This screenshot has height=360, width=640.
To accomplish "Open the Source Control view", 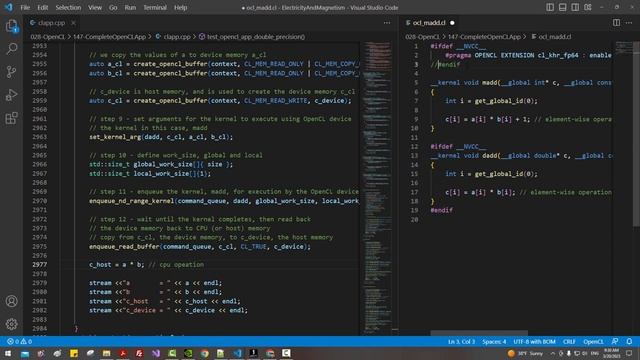I will click(11, 72).
